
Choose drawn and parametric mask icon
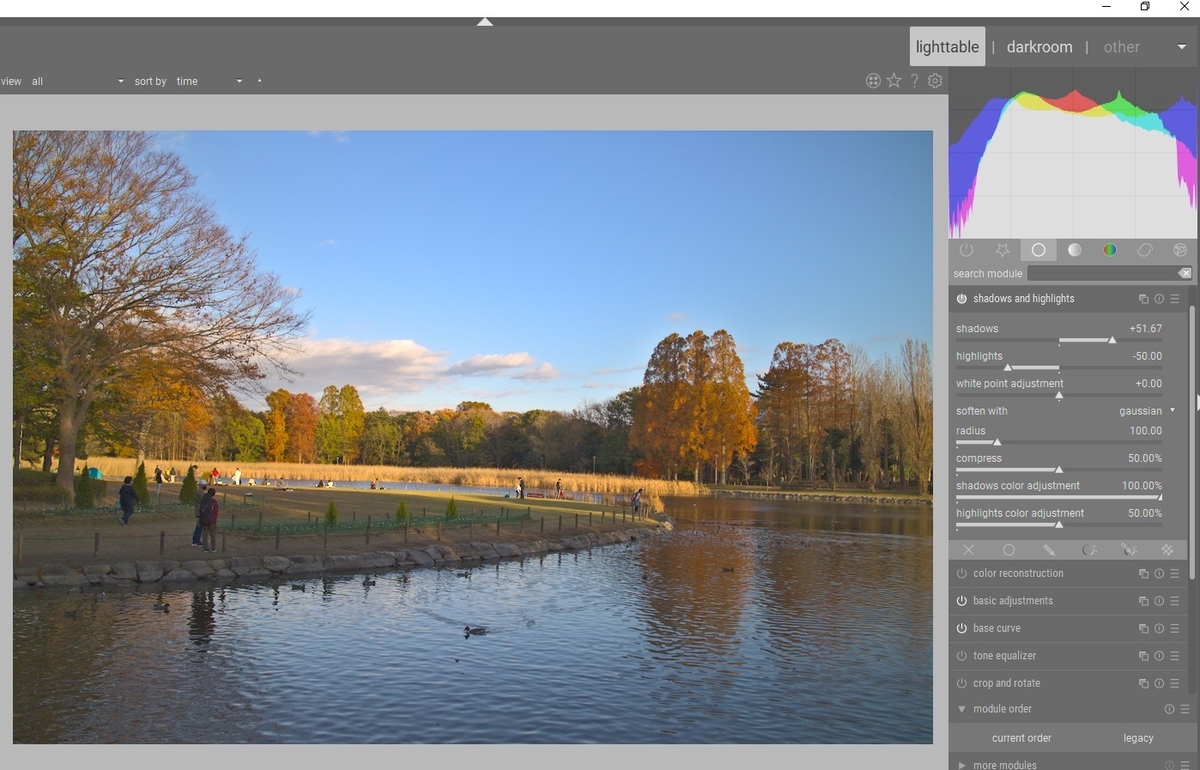(x=1129, y=550)
